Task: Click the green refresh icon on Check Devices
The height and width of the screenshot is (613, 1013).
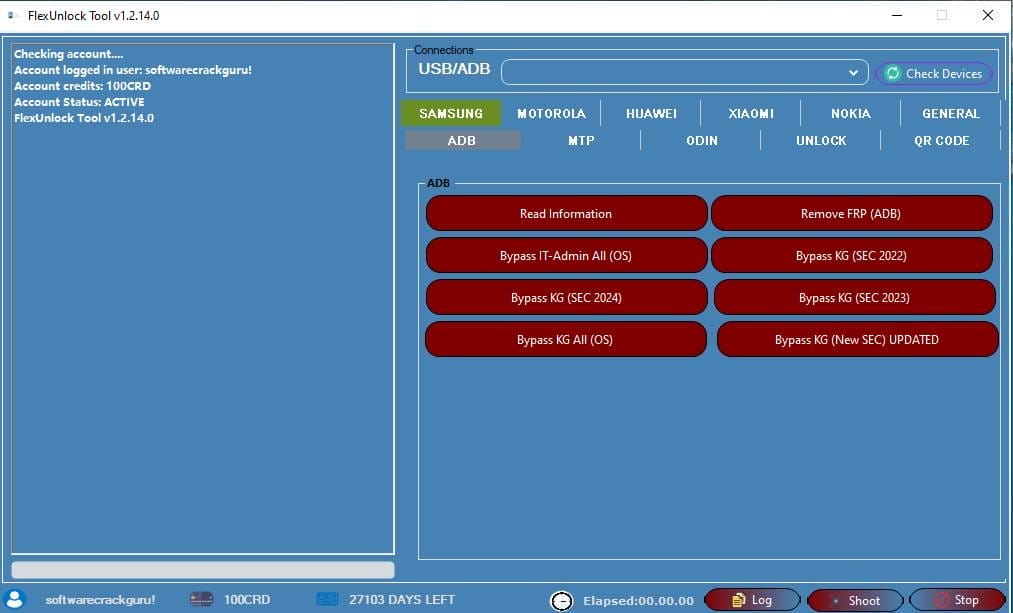Action: click(x=893, y=73)
